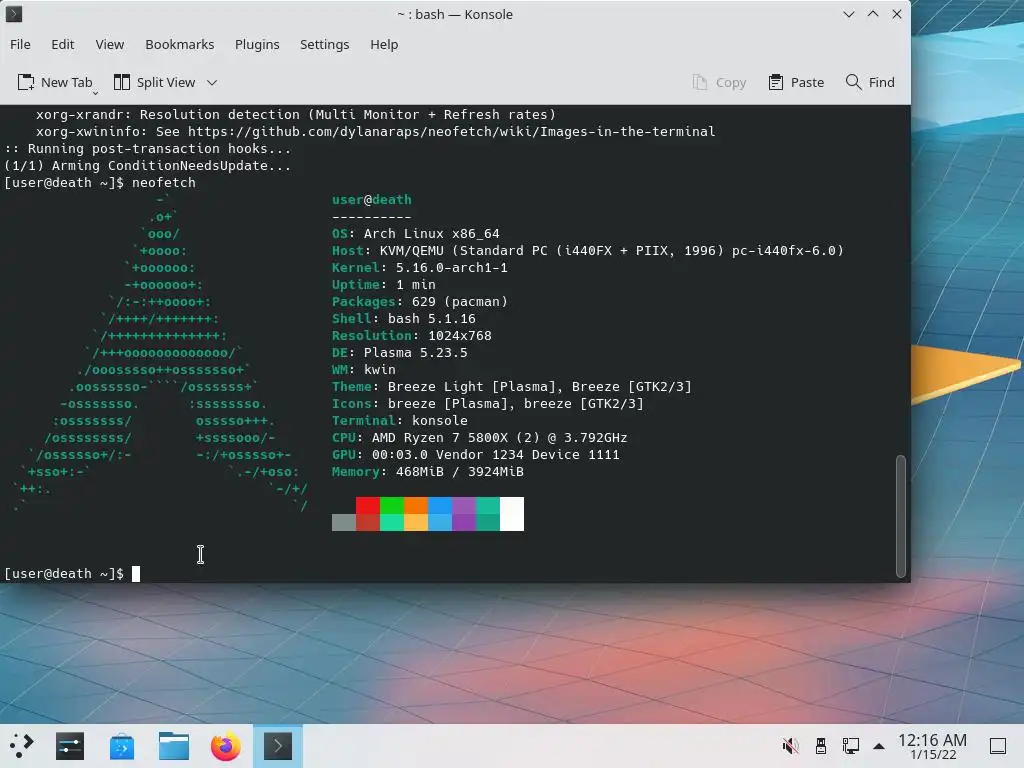This screenshot has width=1024, height=768.
Task: Click the typed 'neofetch' command text
Action: tap(164, 183)
